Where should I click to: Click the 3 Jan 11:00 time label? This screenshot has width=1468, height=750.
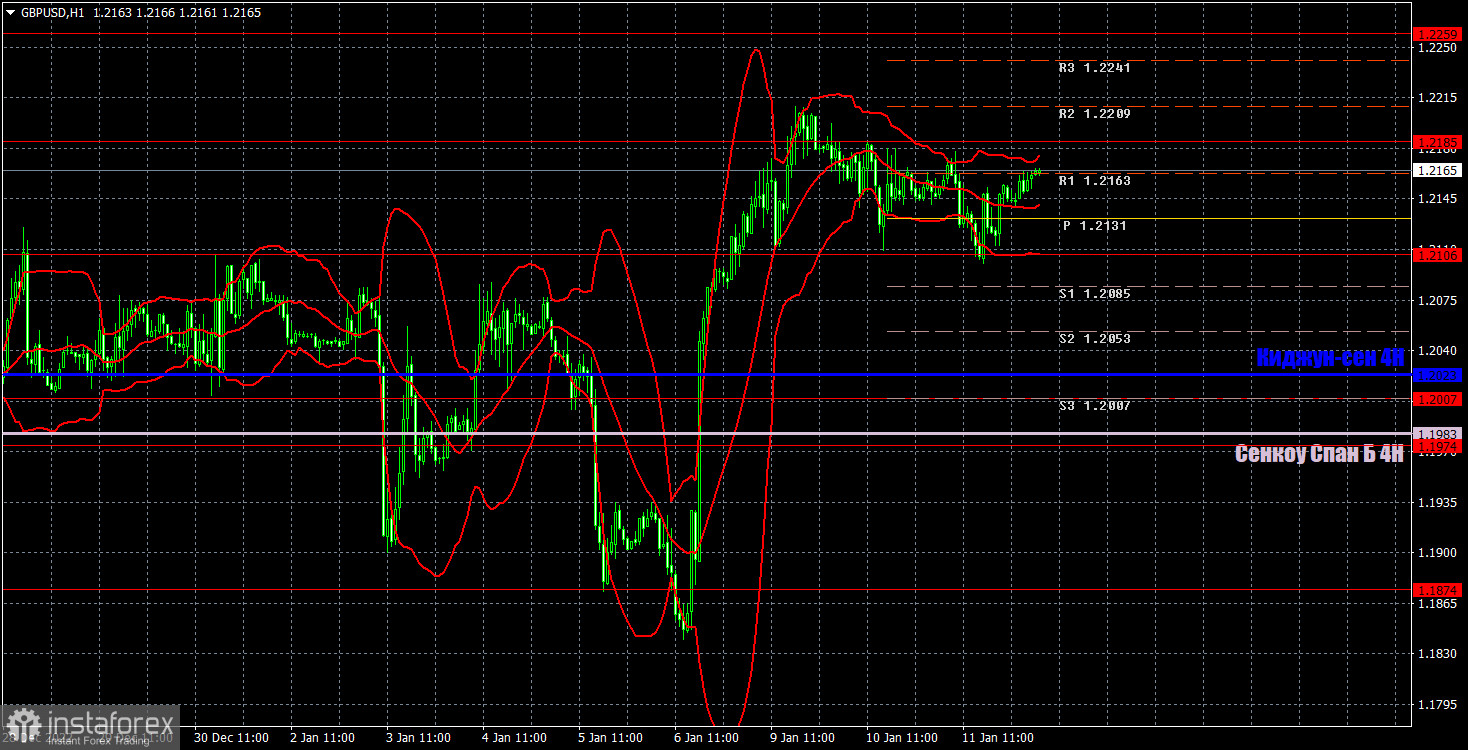[418, 738]
